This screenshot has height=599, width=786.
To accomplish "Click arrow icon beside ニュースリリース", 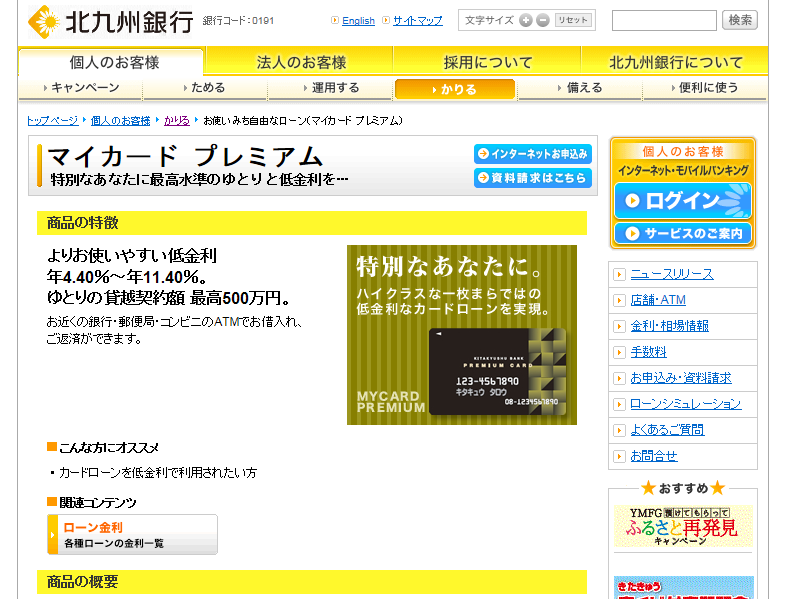I will coord(619,275).
